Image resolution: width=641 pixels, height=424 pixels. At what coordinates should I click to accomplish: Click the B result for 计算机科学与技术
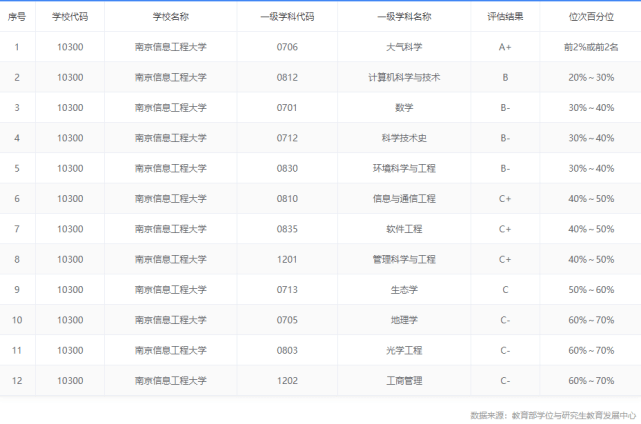click(505, 77)
